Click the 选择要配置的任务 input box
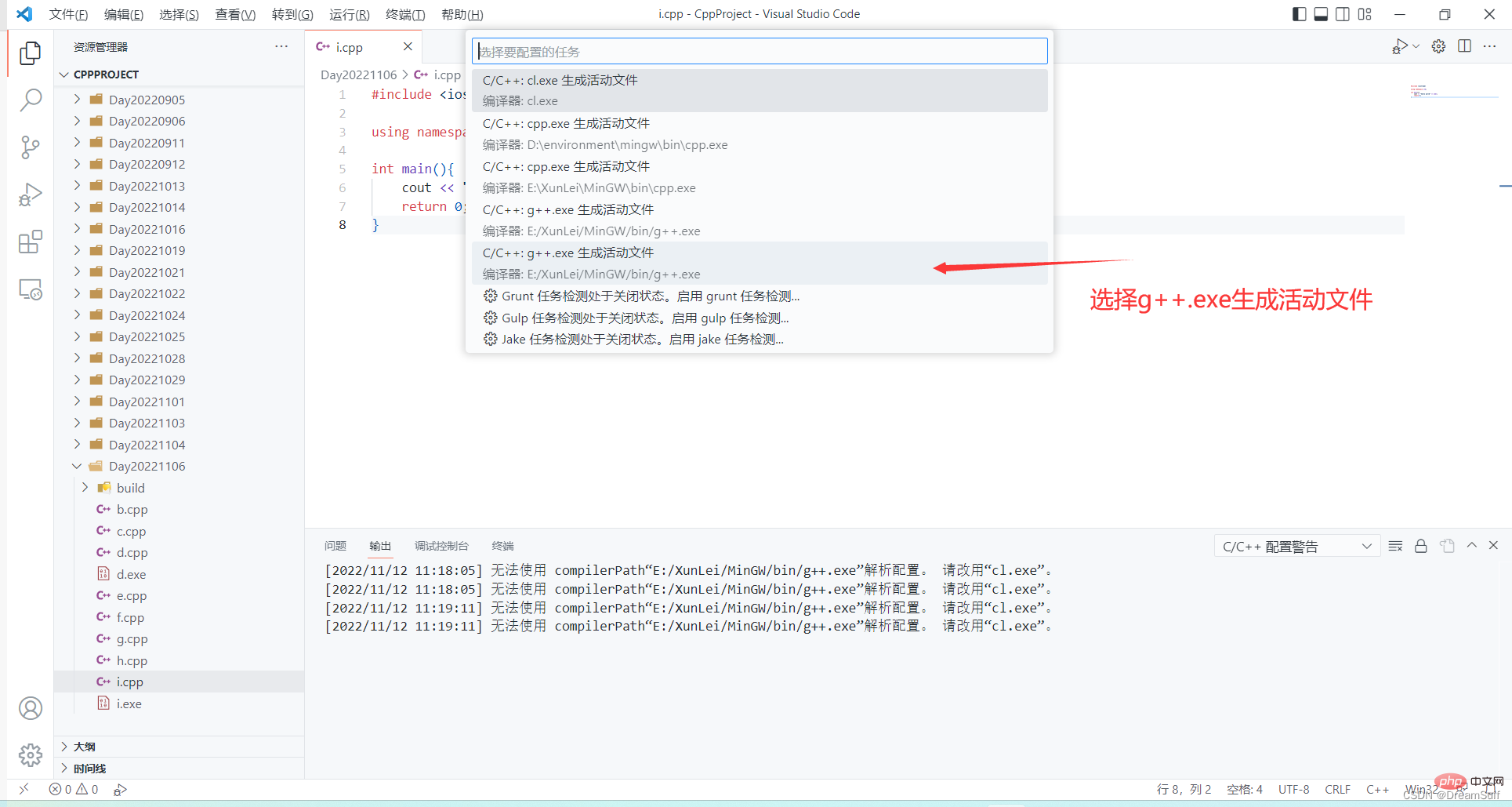 pos(759,52)
